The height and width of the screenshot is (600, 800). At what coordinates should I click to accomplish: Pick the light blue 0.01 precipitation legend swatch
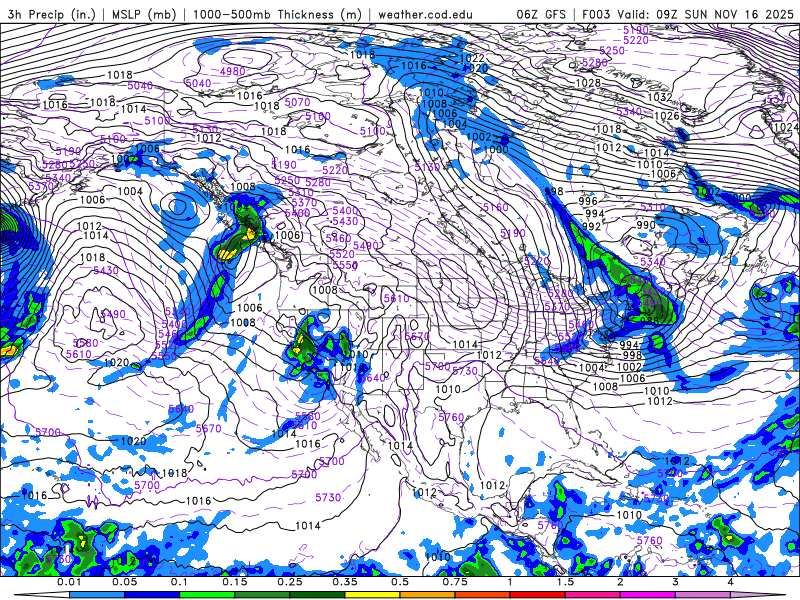click(96, 595)
